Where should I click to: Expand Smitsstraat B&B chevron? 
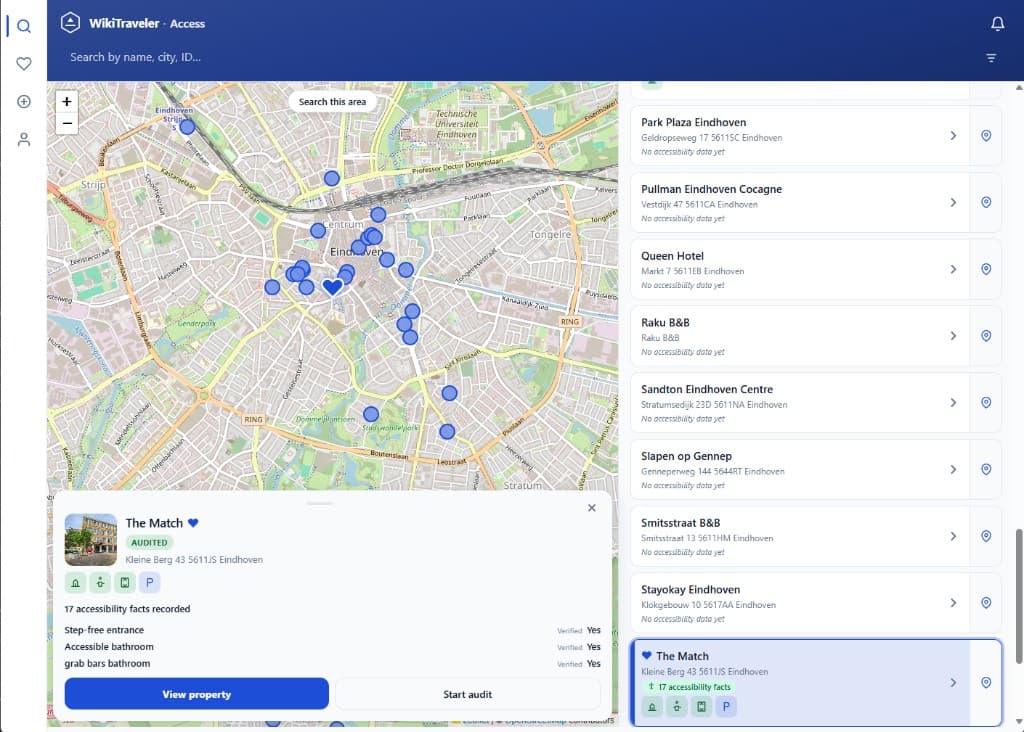coord(953,536)
